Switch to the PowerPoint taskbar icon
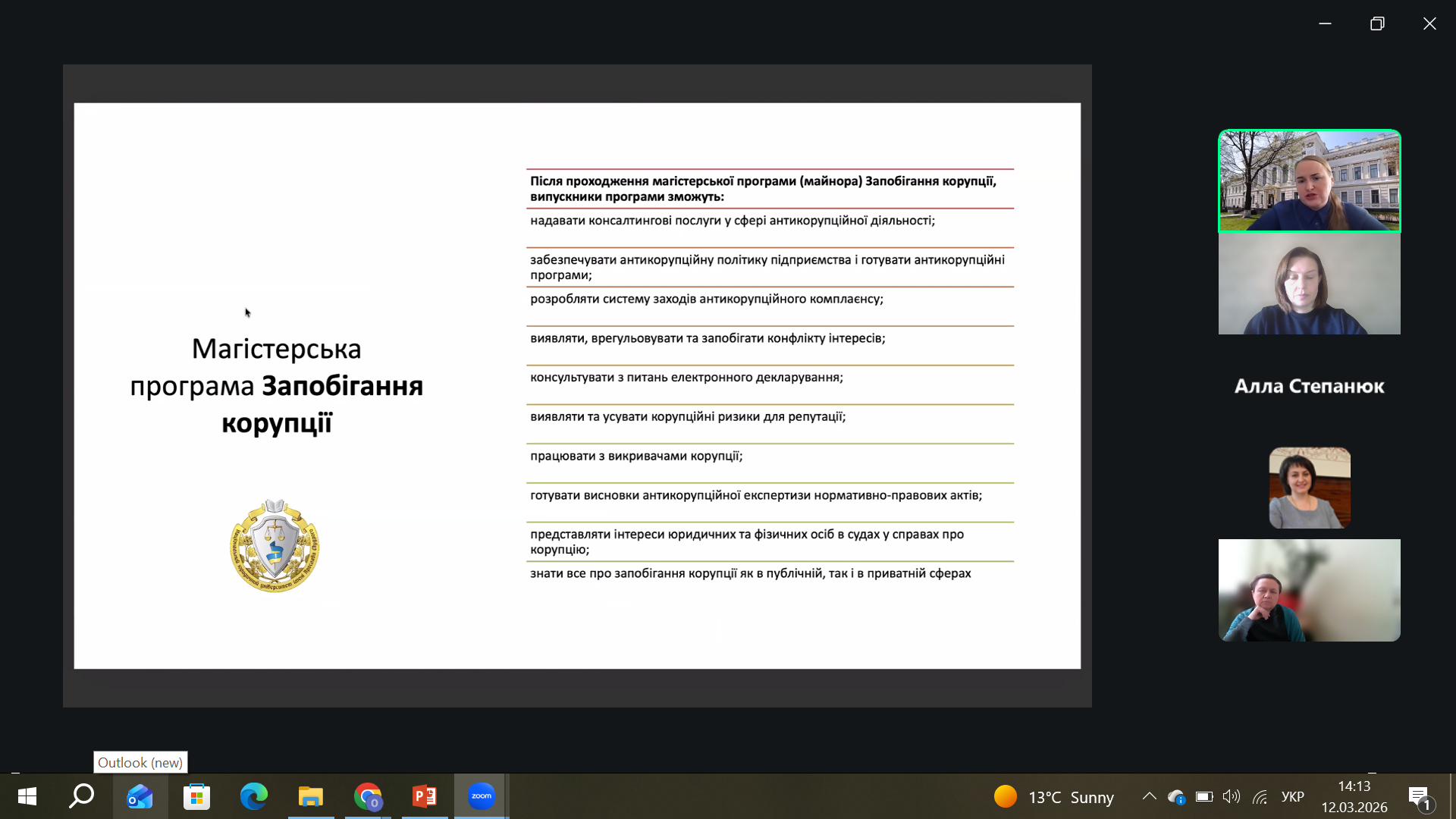Image resolution: width=1456 pixels, height=819 pixels. pos(425,796)
